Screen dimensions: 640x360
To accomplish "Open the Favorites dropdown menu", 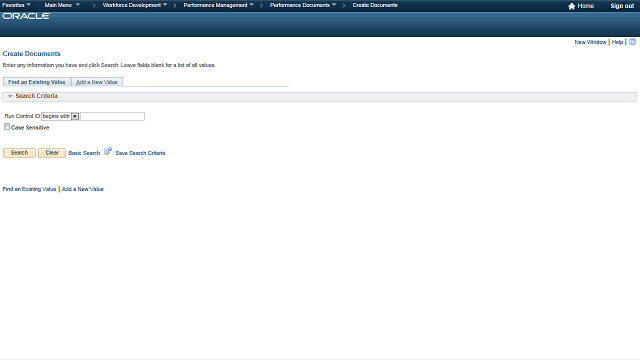I will click(x=16, y=5).
